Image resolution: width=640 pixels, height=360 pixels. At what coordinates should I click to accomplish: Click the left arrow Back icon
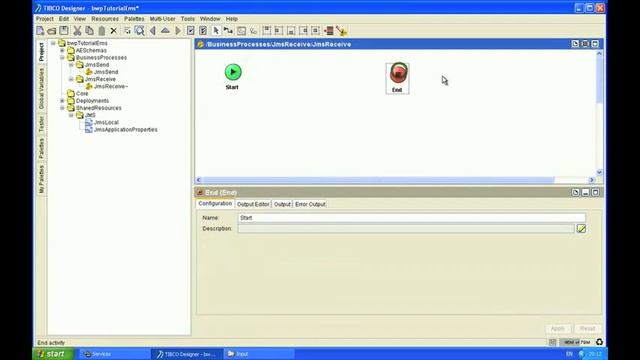pyautogui.click(x=153, y=31)
